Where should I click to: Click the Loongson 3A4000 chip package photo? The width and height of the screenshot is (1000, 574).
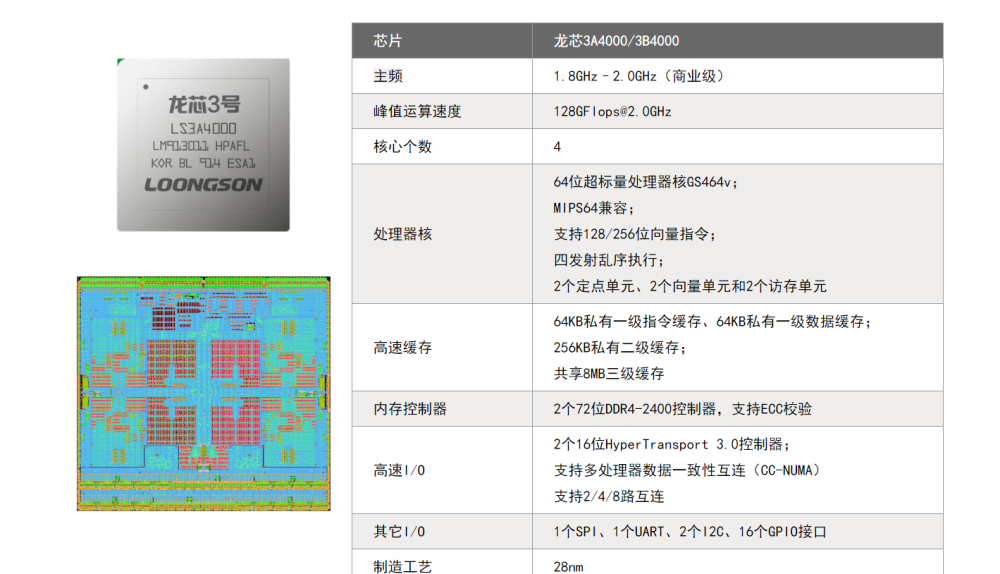click(x=203, y=145)
